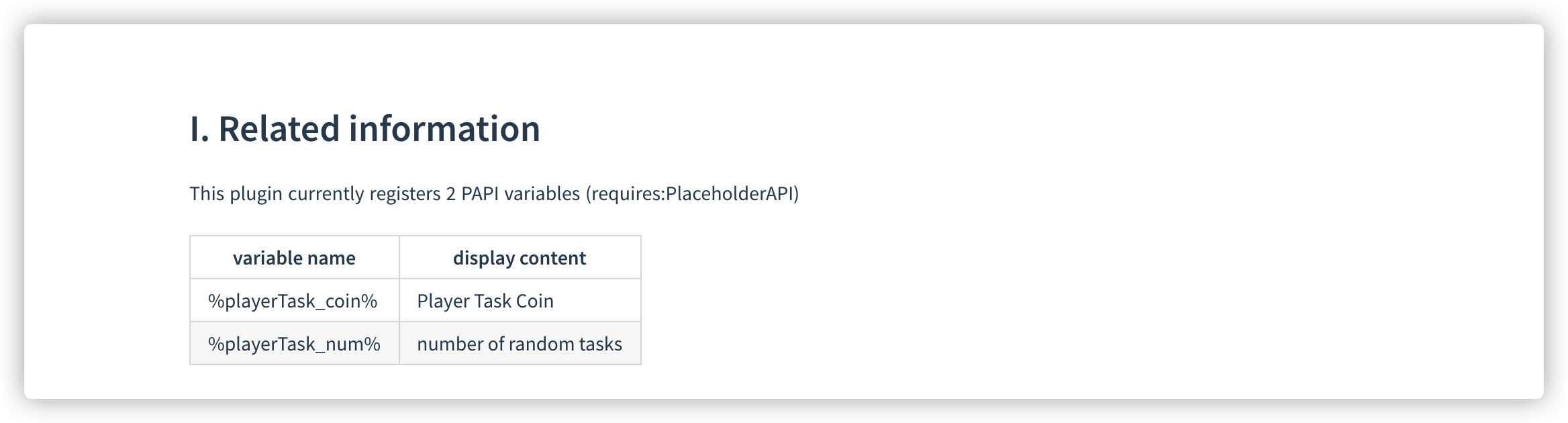
Task: Select the %playerTask_coin% table cell
Action: pos(293,301)
